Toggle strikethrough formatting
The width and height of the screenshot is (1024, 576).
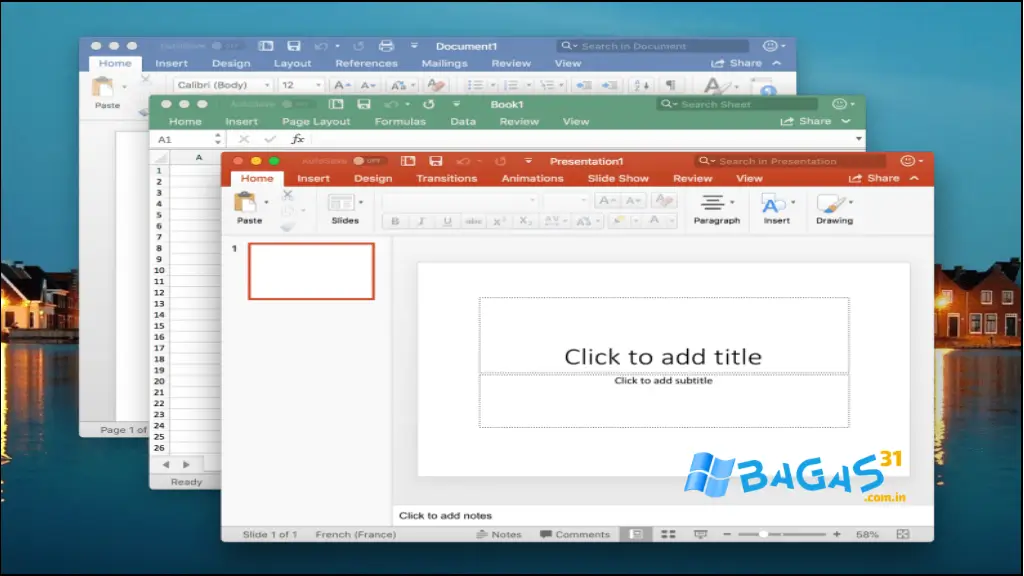[473, 221]
